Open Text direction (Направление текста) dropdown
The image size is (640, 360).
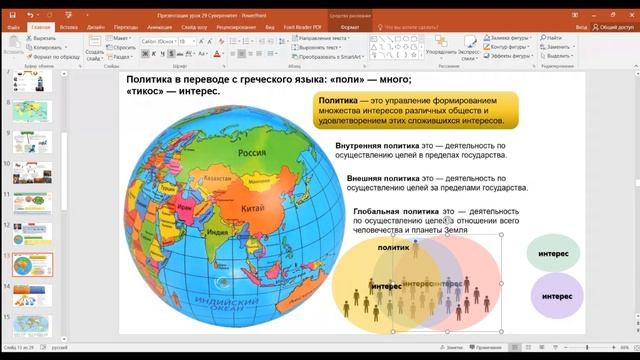point(321,38)
